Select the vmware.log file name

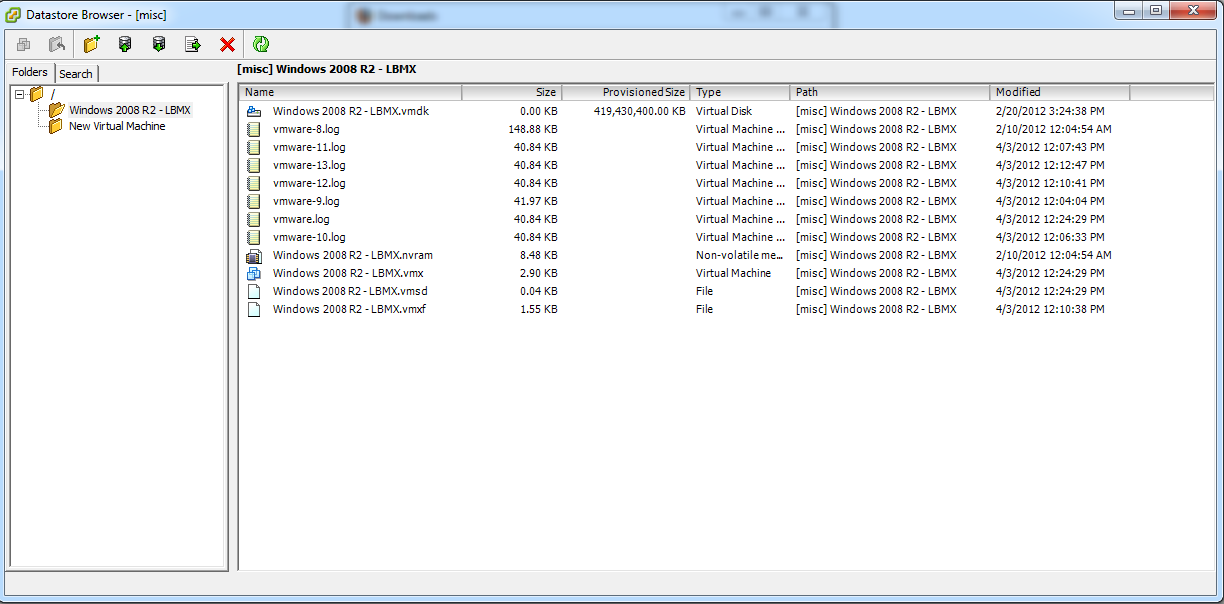tap(301, 219)
